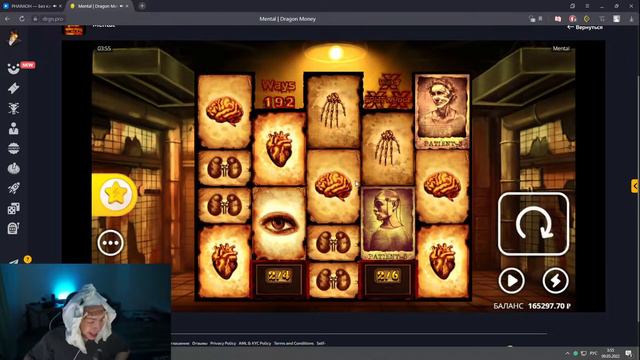This screenshot has height=360, width=640.
Task: Click the red circular extension icon
Action: (x=572, y=19)
